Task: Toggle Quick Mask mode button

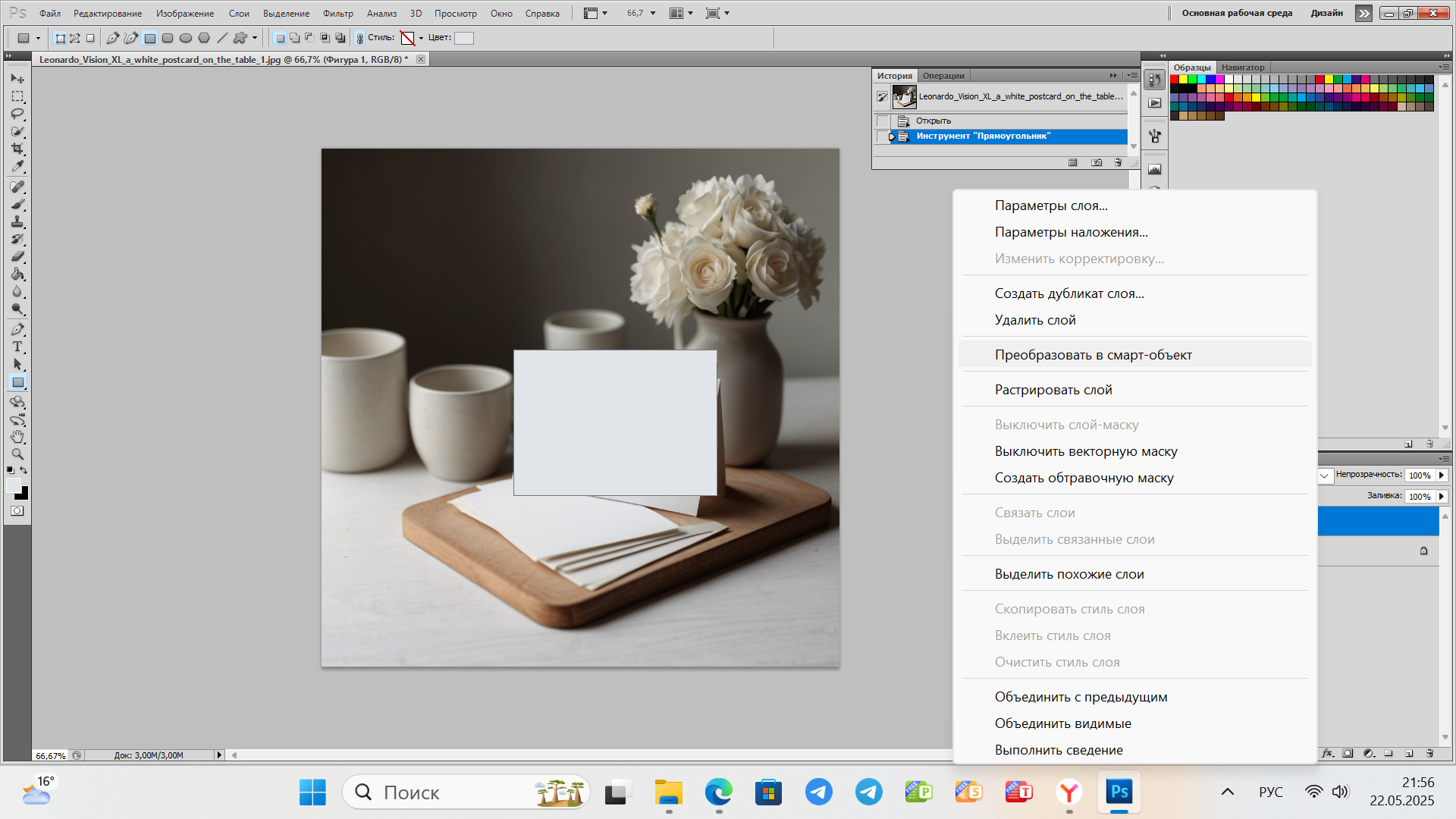Action: pos(17,511)
